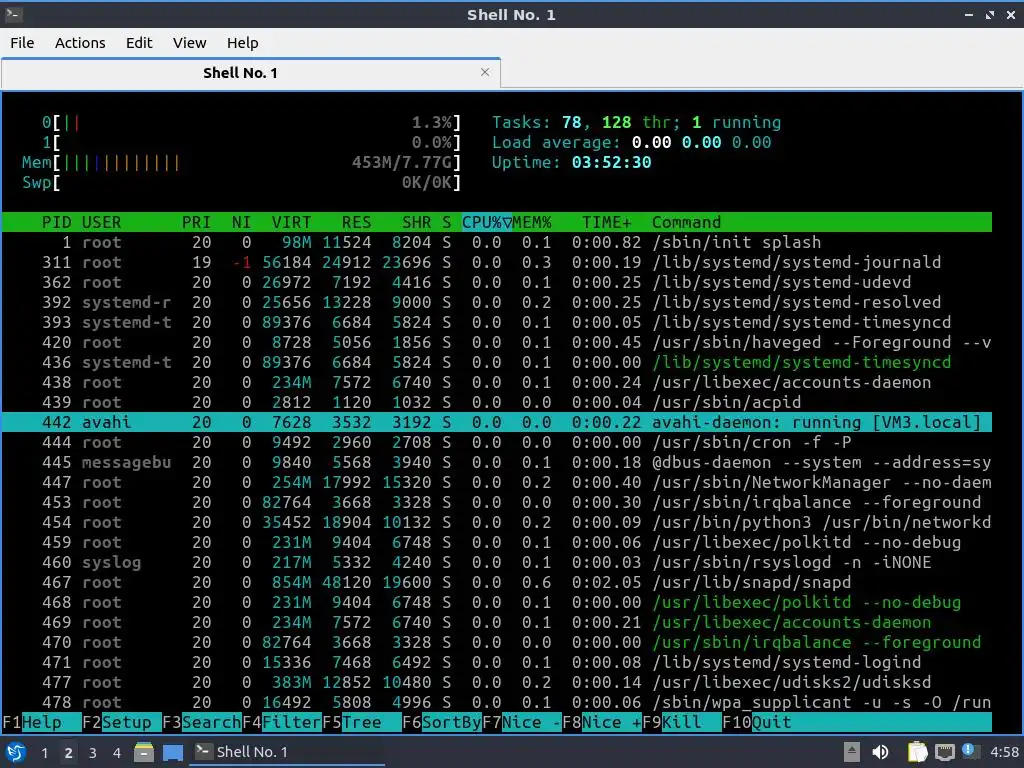Click the network connection tray icon
This screenshot has width=1024, height=768.
pyautogui.click(x=944, y=752)
